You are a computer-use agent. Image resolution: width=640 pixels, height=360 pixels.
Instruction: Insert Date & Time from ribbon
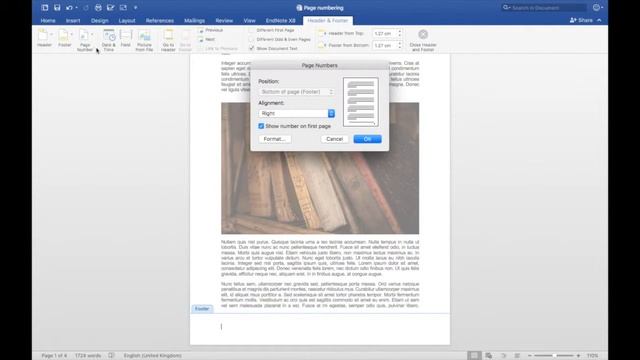click(109, 40)
